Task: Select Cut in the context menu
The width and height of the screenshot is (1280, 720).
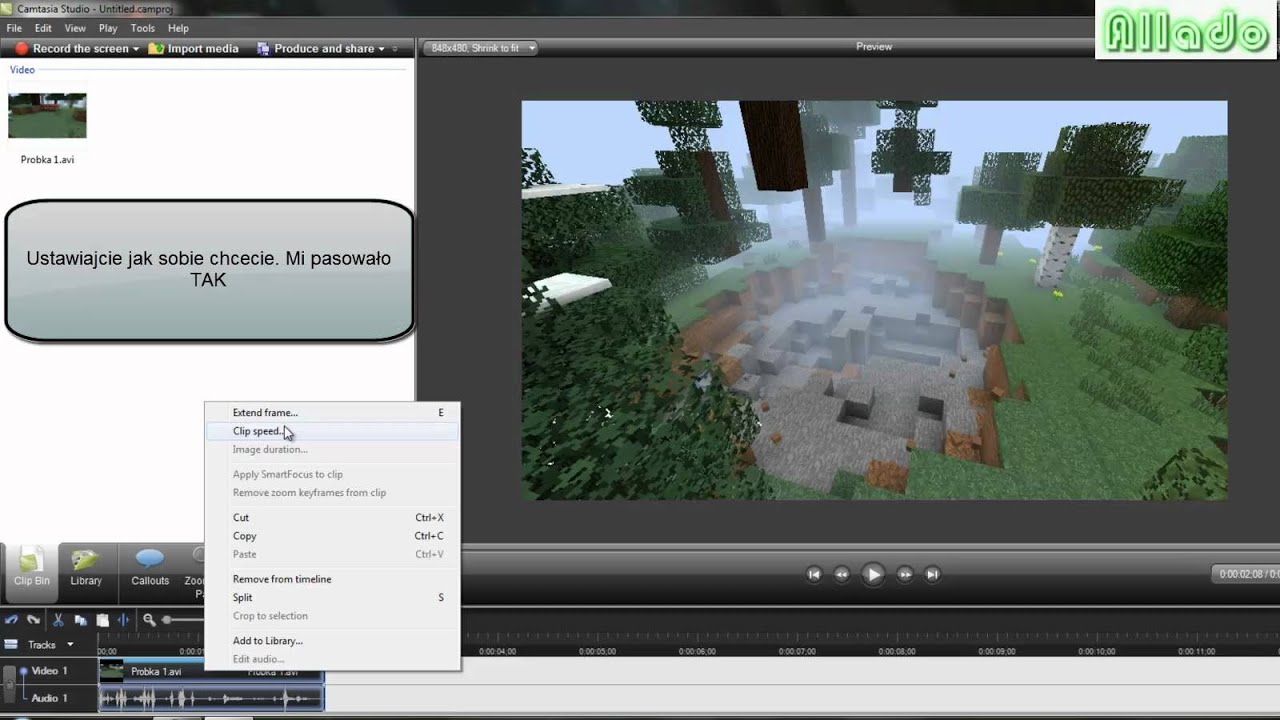Action: [x=332, y=517]
